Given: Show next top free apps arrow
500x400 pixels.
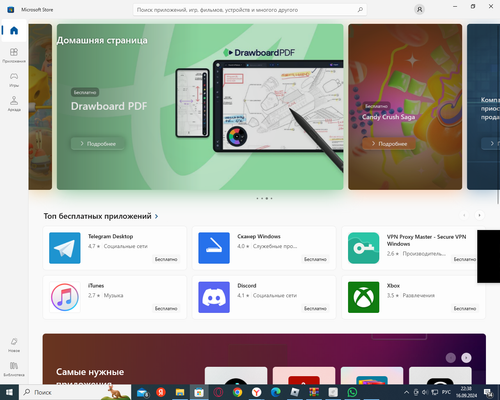Looking at the screenshot, I should (x=479, y=215).
